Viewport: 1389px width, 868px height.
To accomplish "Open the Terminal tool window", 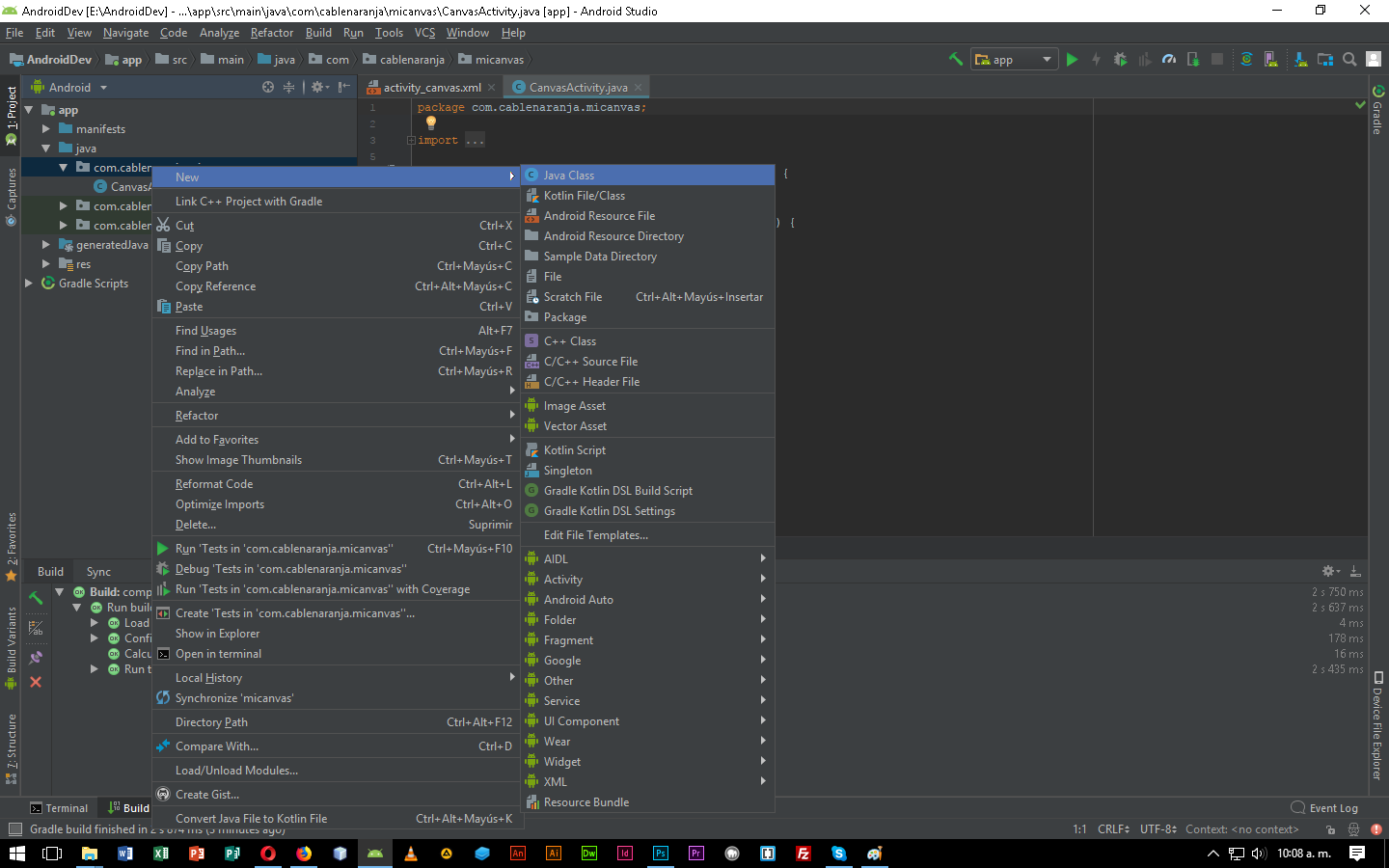I will click(x=59, y=808).
